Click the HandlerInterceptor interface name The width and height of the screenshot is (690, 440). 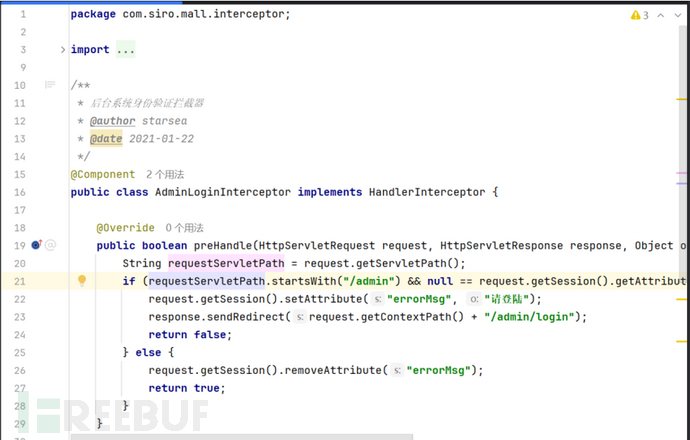pyautogui.click(x=425, y=192)
